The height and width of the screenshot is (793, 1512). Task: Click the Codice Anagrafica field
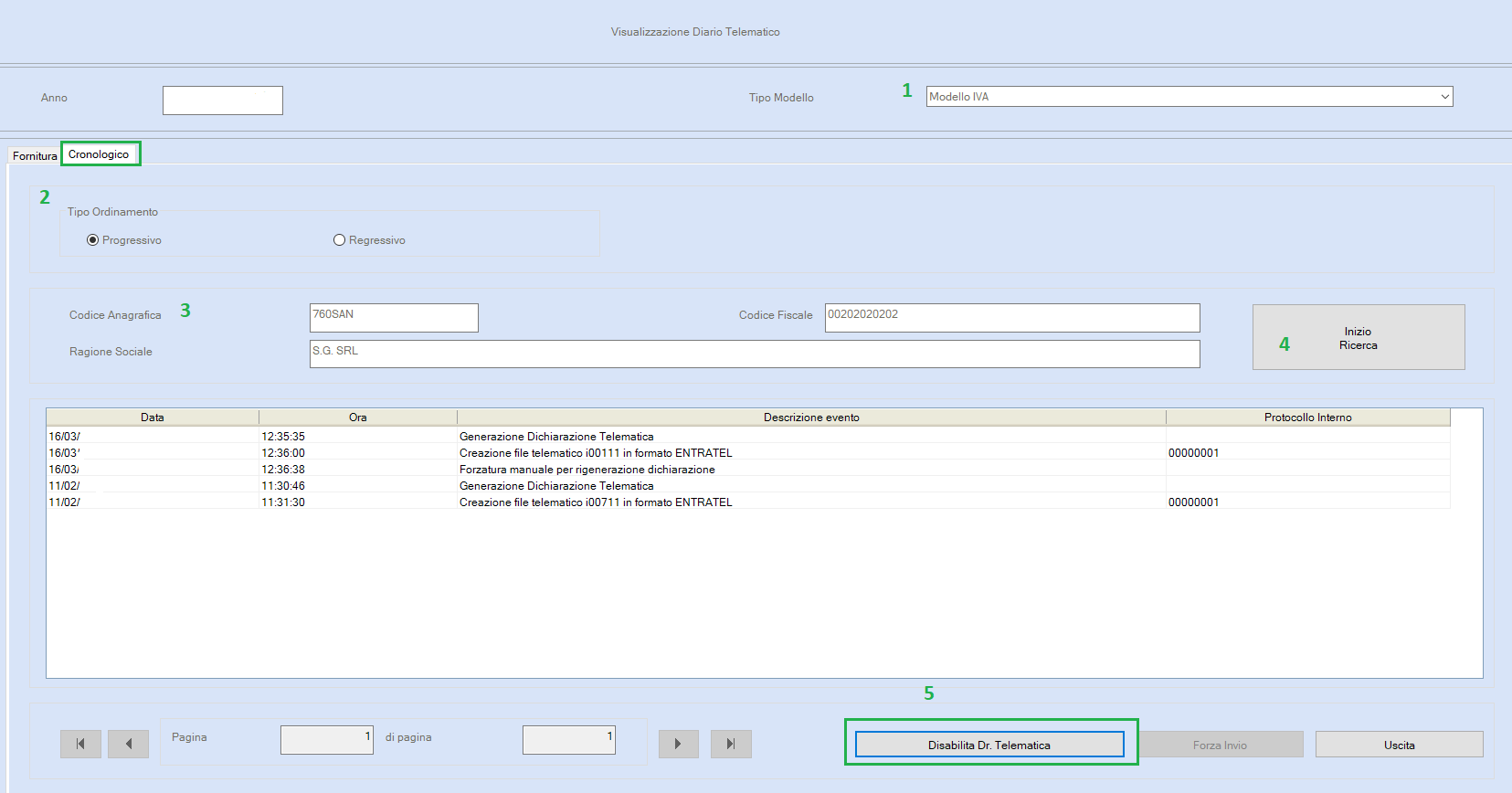point(394,318)
